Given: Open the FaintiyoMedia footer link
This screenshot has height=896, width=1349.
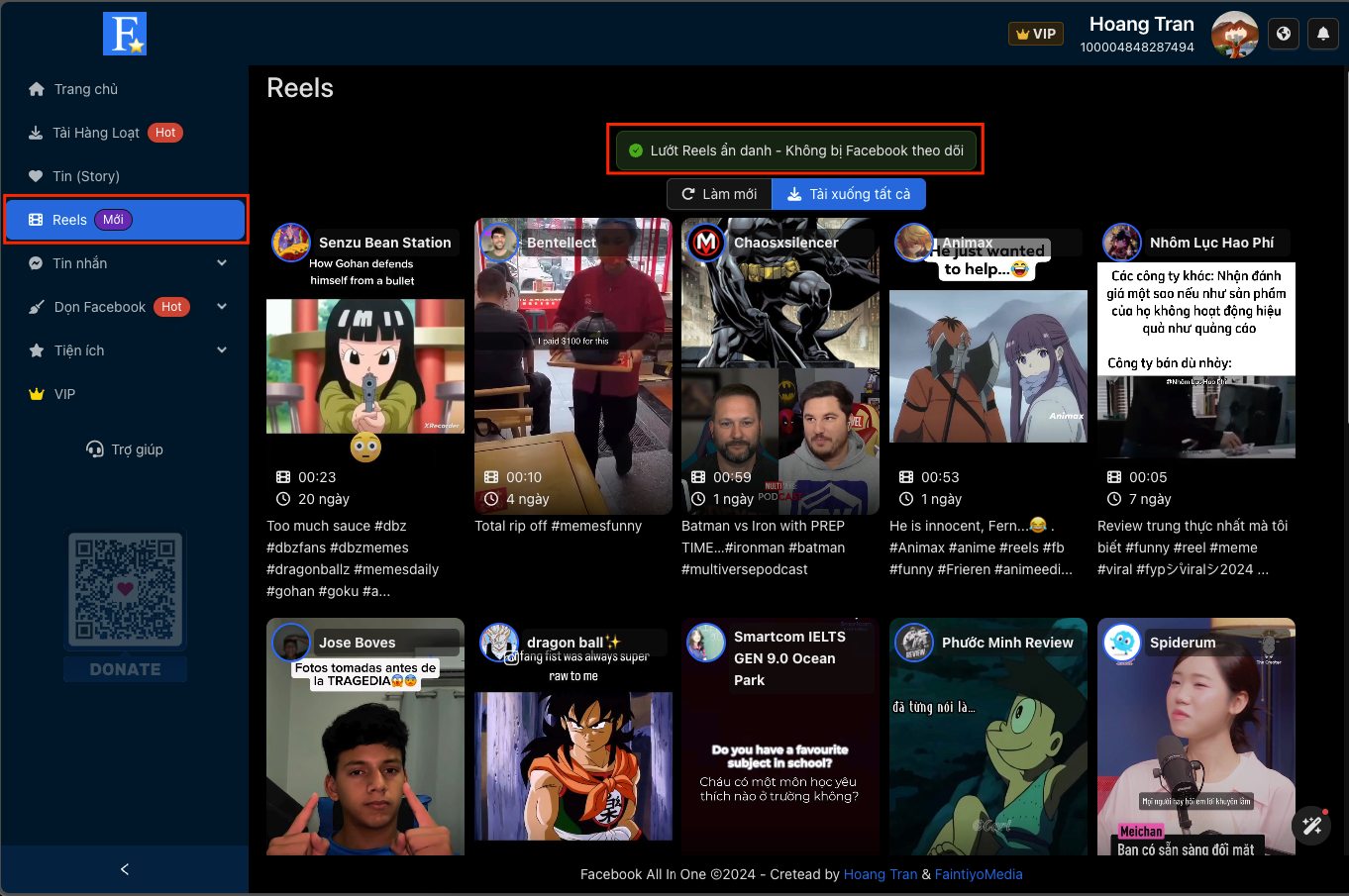Looking at the screenshot, I should point(979,874).
